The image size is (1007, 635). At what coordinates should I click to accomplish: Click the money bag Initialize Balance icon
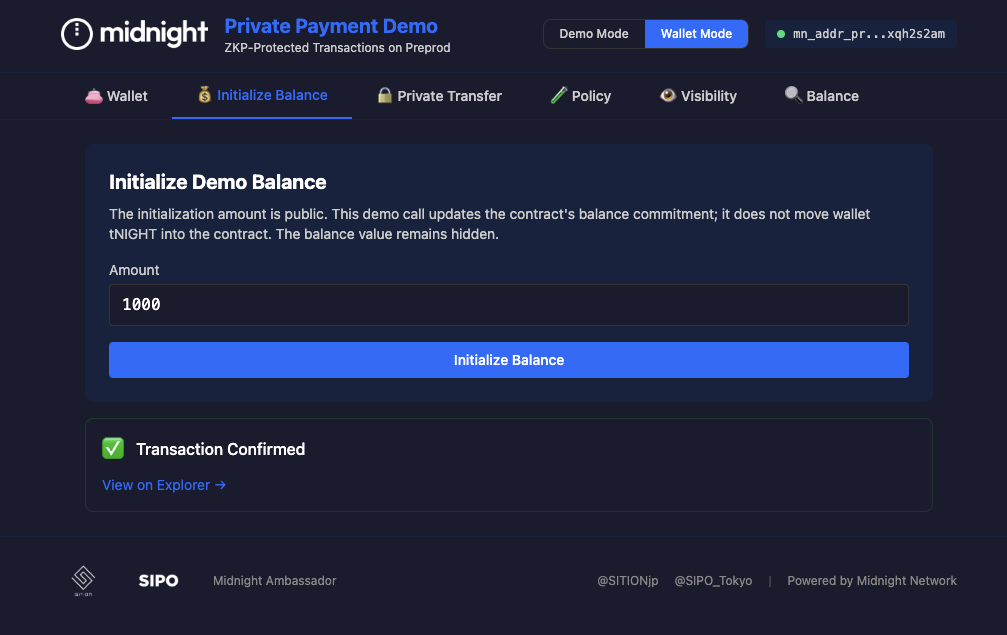[204, 95]
